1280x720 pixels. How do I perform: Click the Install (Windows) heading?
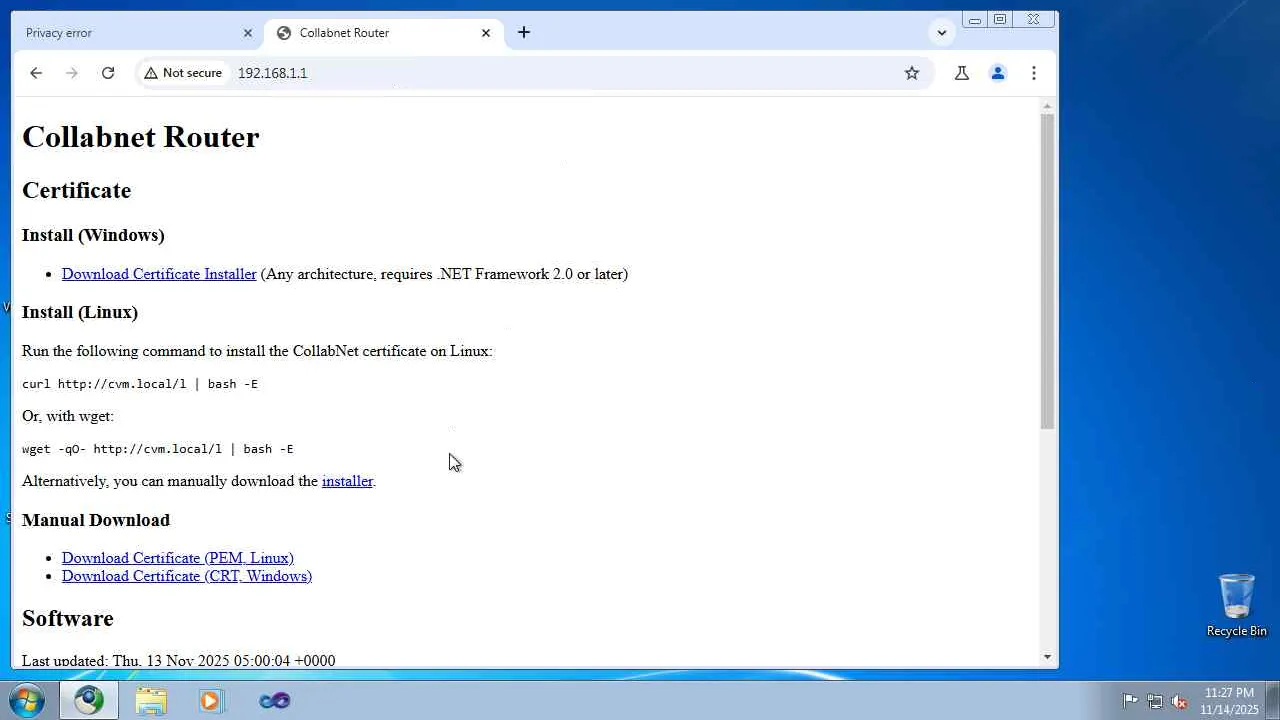point(93,235)
